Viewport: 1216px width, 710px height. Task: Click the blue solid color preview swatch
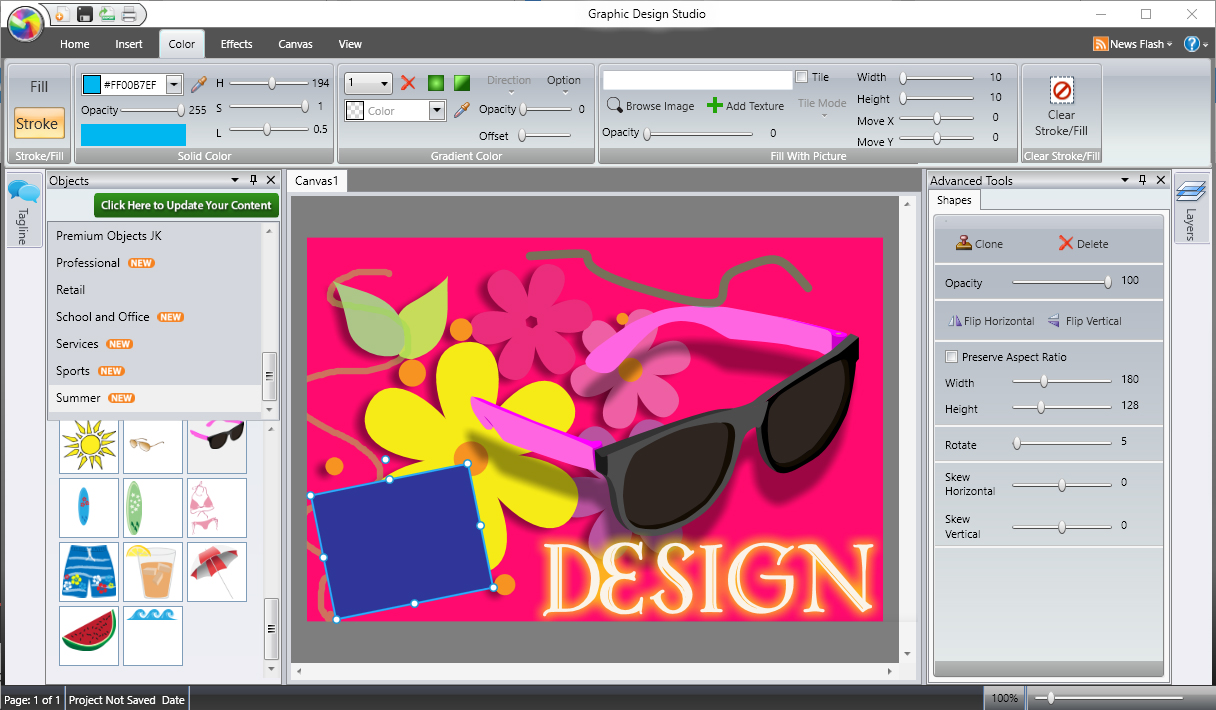[133, 135]
